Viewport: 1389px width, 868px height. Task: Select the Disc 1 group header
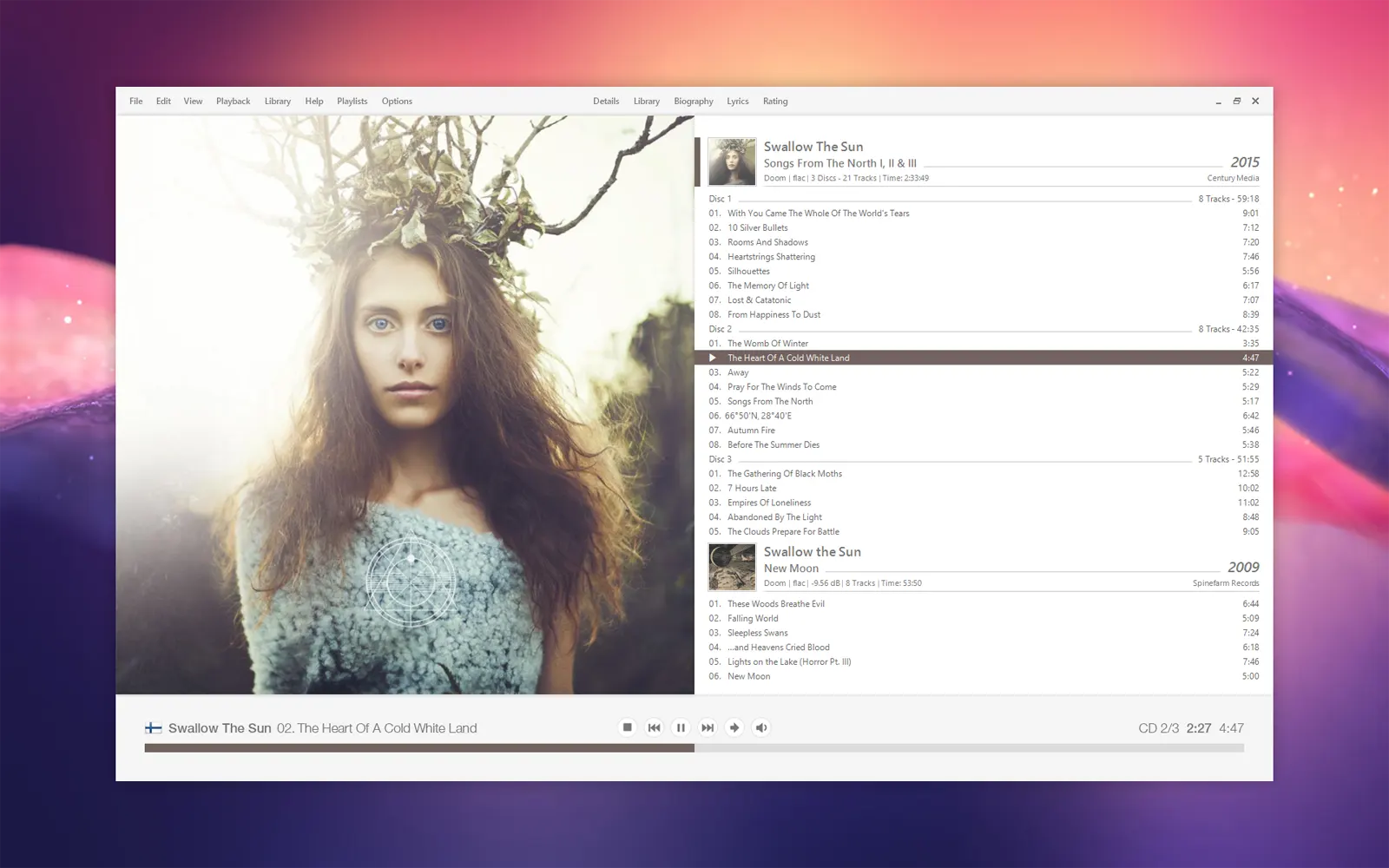tap(984, 199)
